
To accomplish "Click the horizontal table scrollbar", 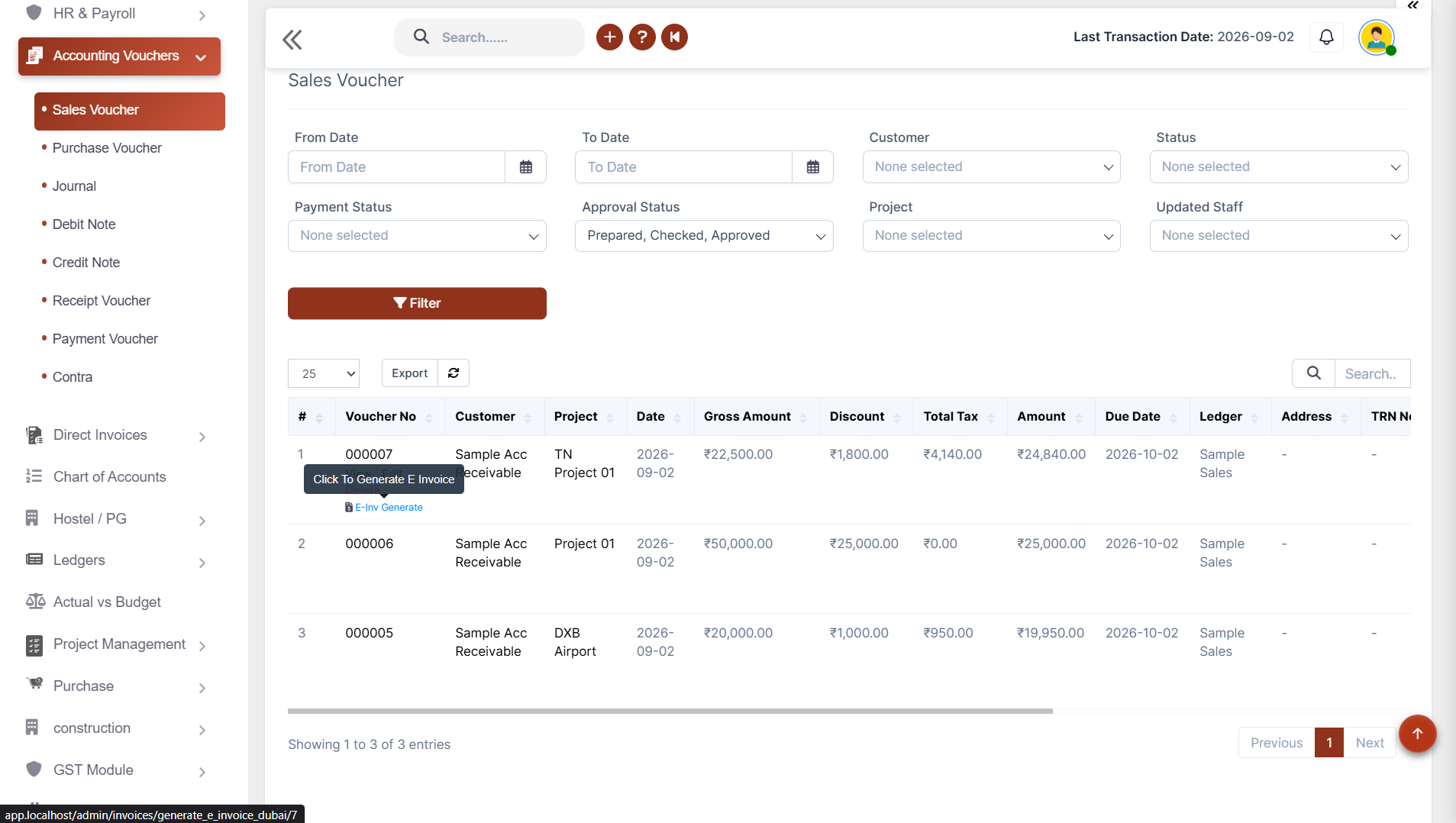I will 670,711.
